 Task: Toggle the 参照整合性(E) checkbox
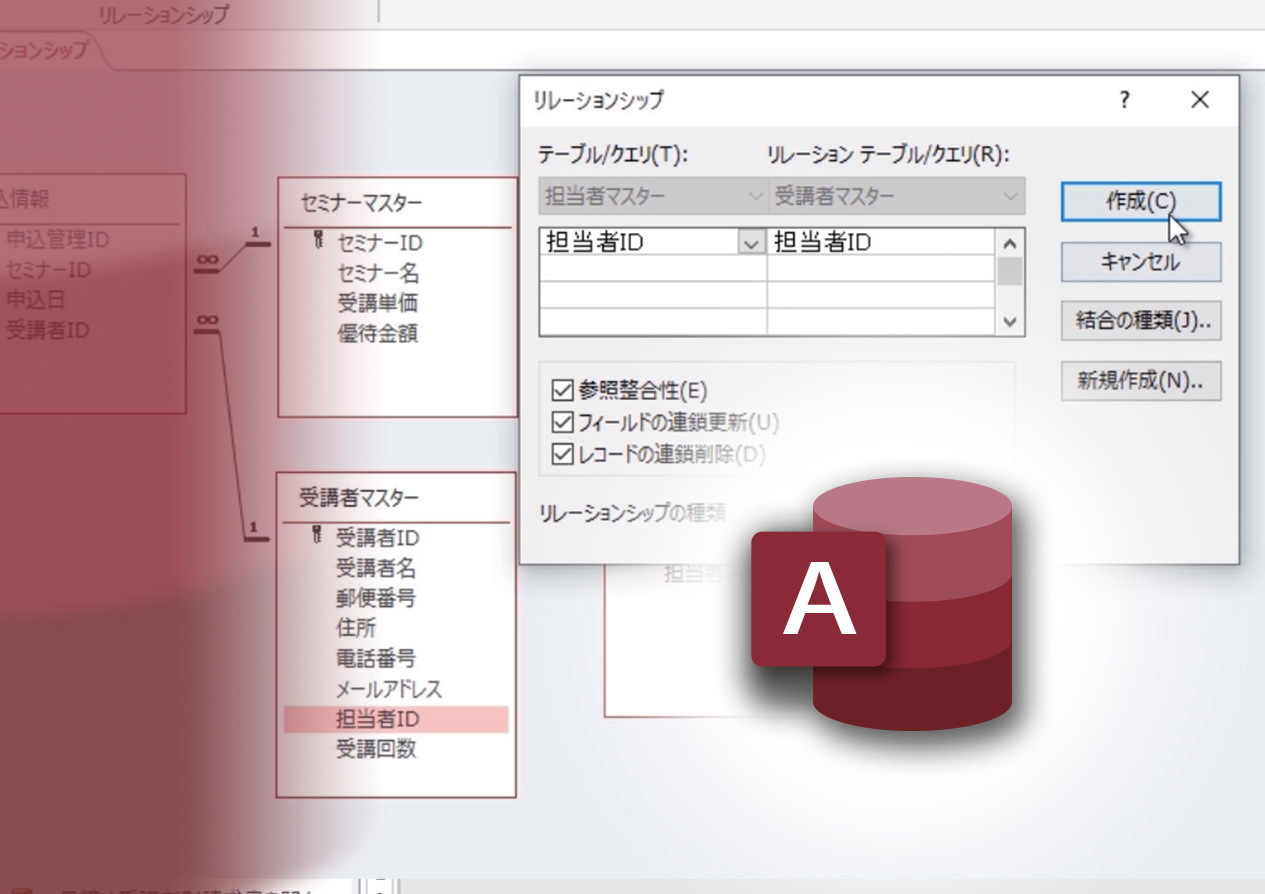click(562, 390)
